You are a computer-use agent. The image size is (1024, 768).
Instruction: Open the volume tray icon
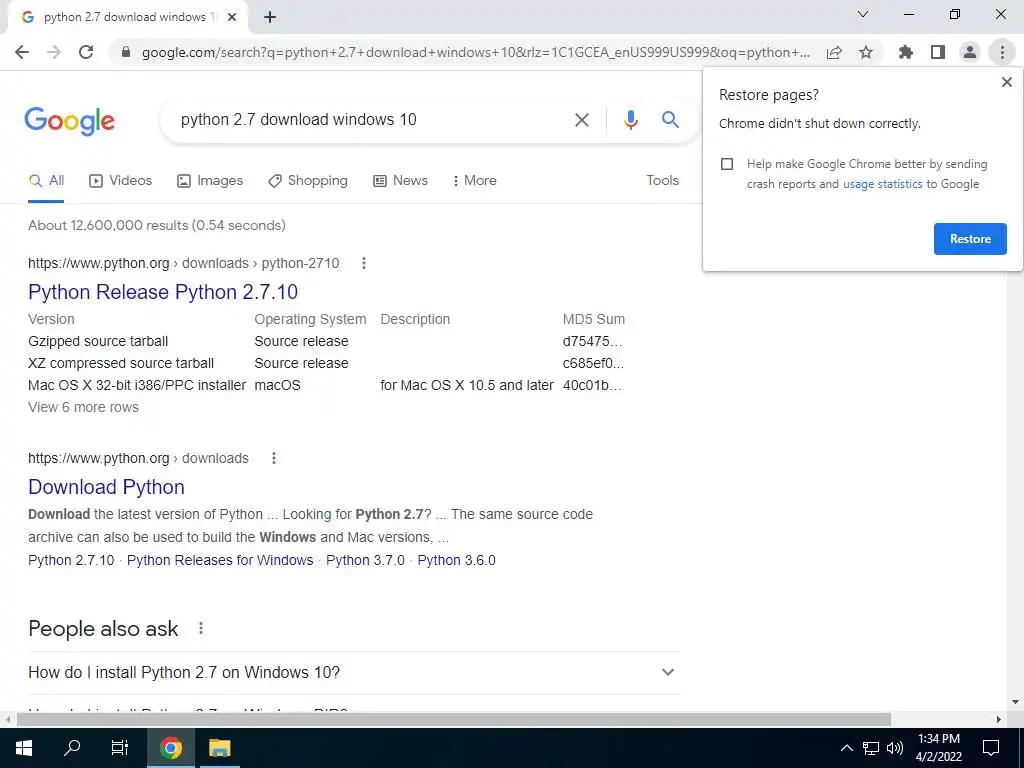click(895, 748)
